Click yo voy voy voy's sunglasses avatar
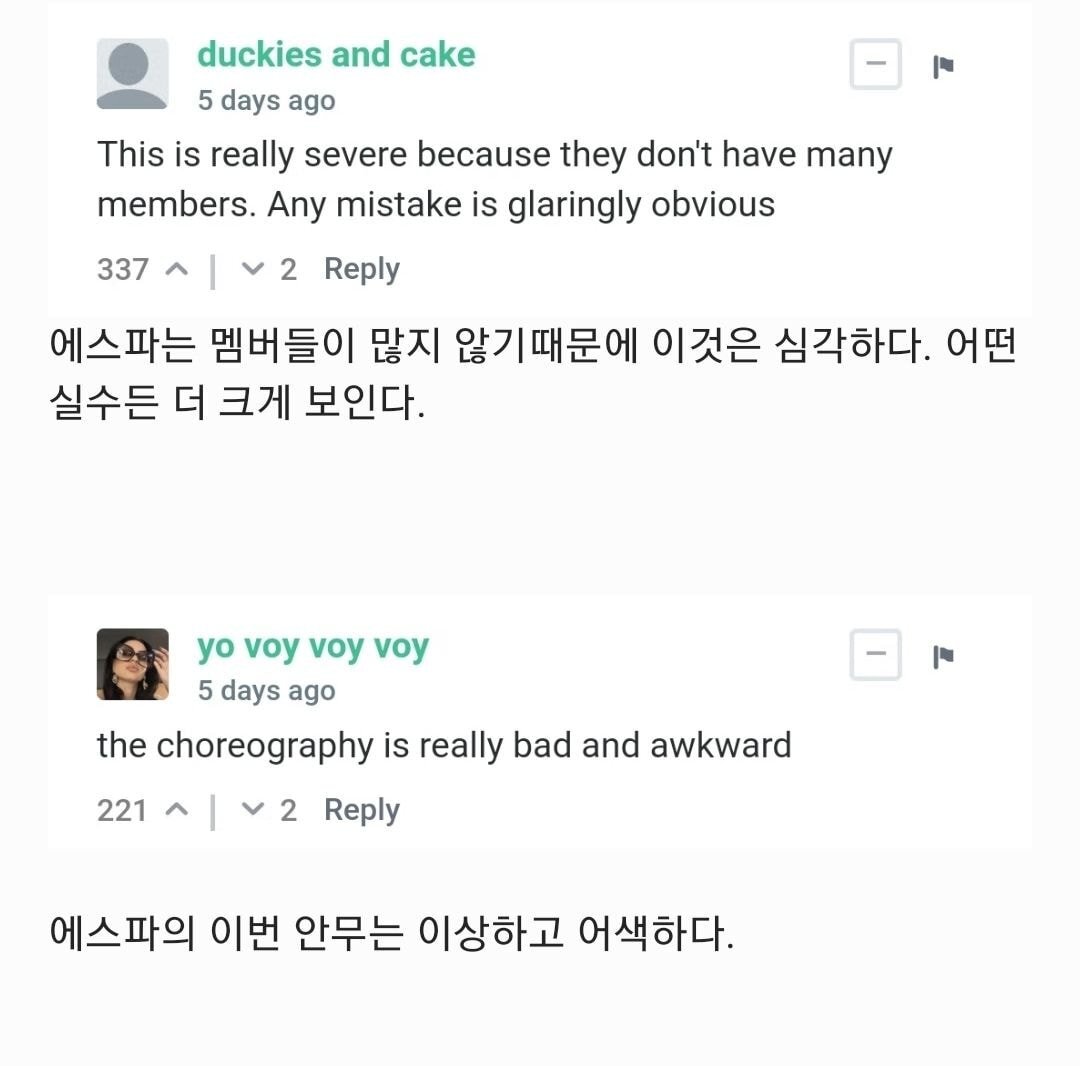The image size is (1080, 1066). click(x=132, y=664)
